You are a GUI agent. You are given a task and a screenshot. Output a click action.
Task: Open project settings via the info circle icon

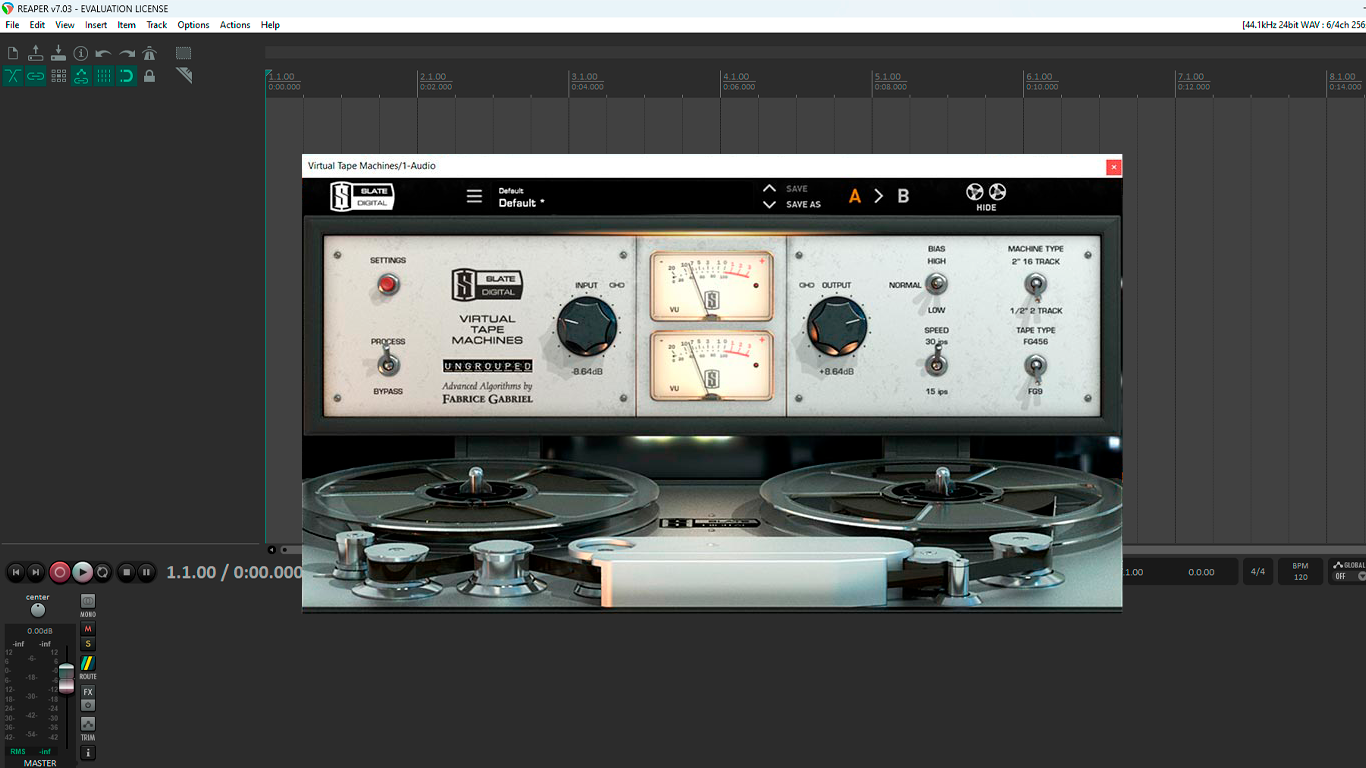pos(81,53)
